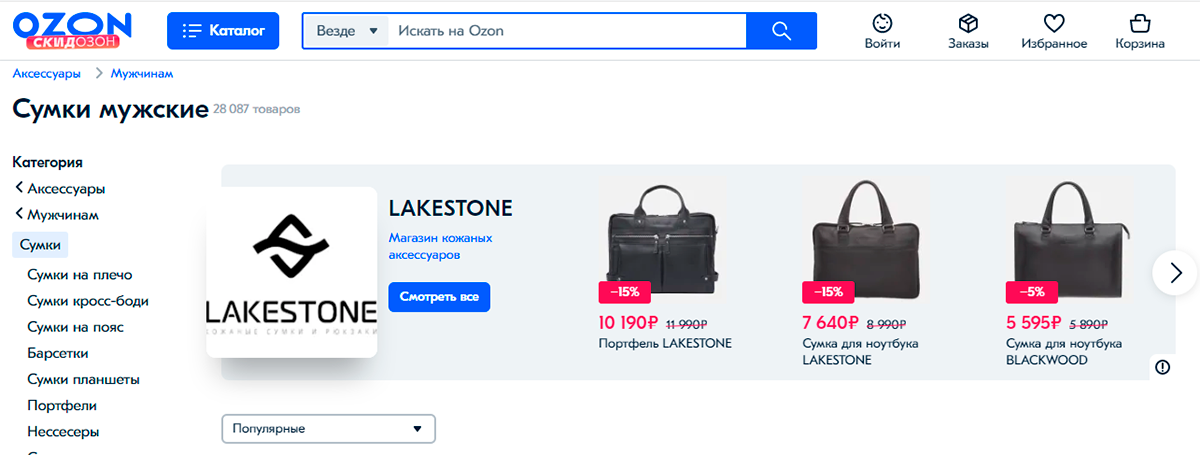Open Избранное heart icon
The width and height of the screenshot is (1200, 455).
1054,23
